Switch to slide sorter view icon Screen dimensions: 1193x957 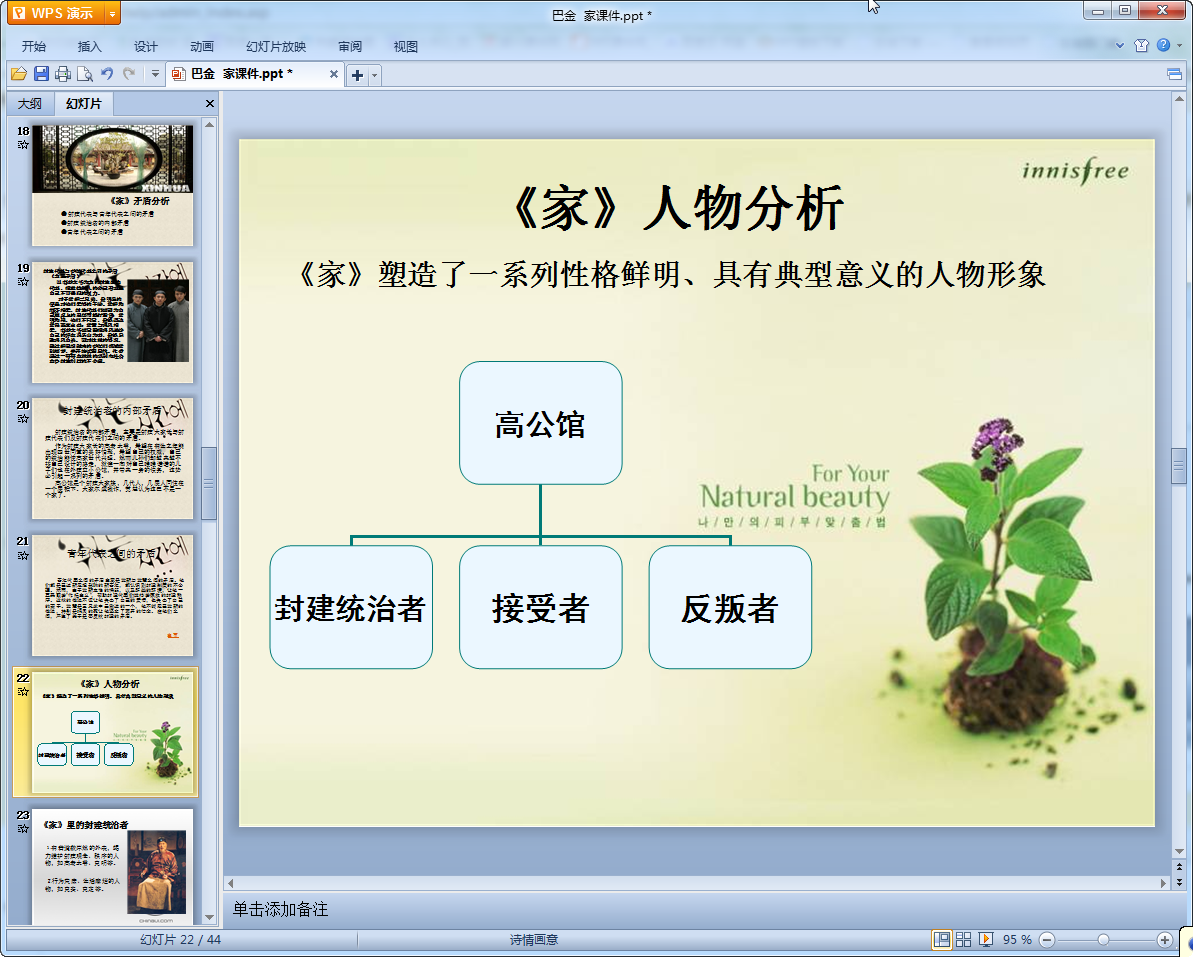tap(963, 940)
